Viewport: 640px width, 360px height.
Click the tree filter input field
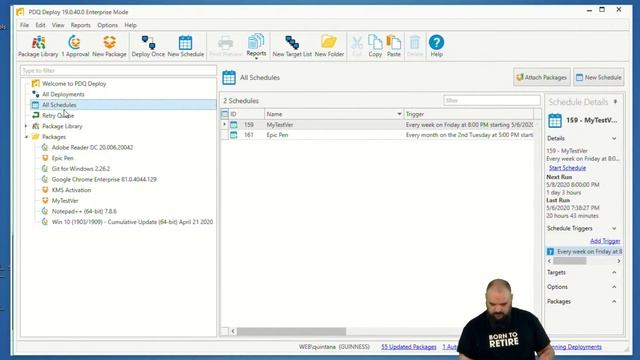point(118,71)
